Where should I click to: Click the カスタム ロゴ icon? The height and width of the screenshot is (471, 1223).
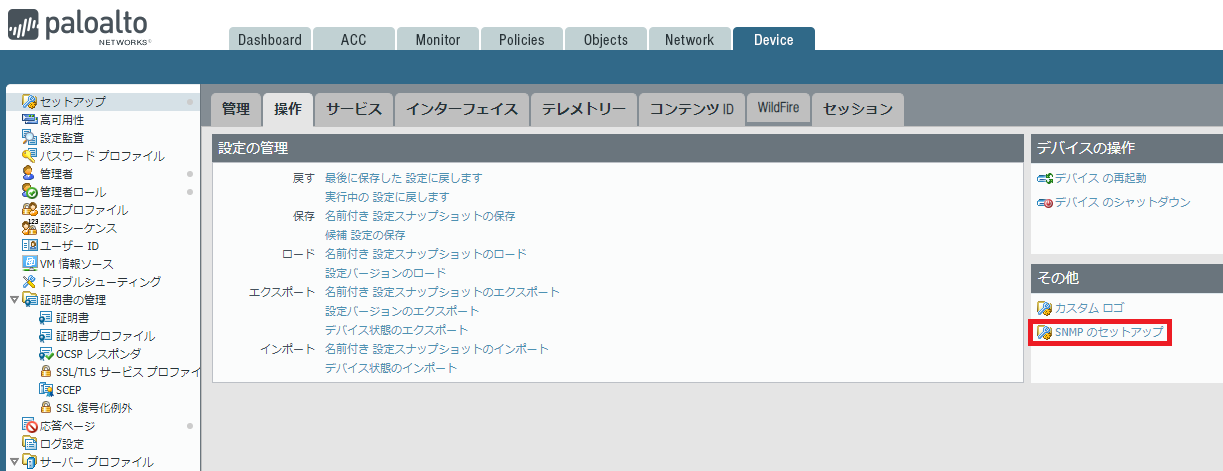click(1045, 308)
